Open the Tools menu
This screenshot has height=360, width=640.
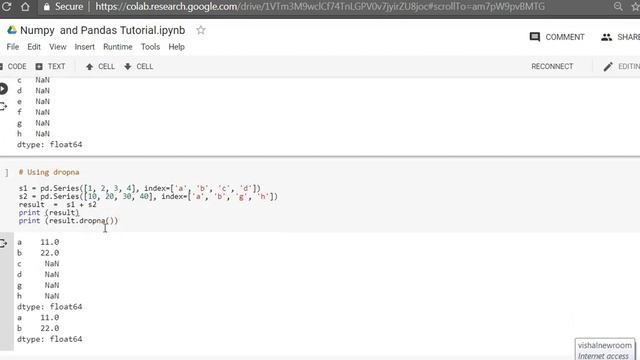pos(150,47)
